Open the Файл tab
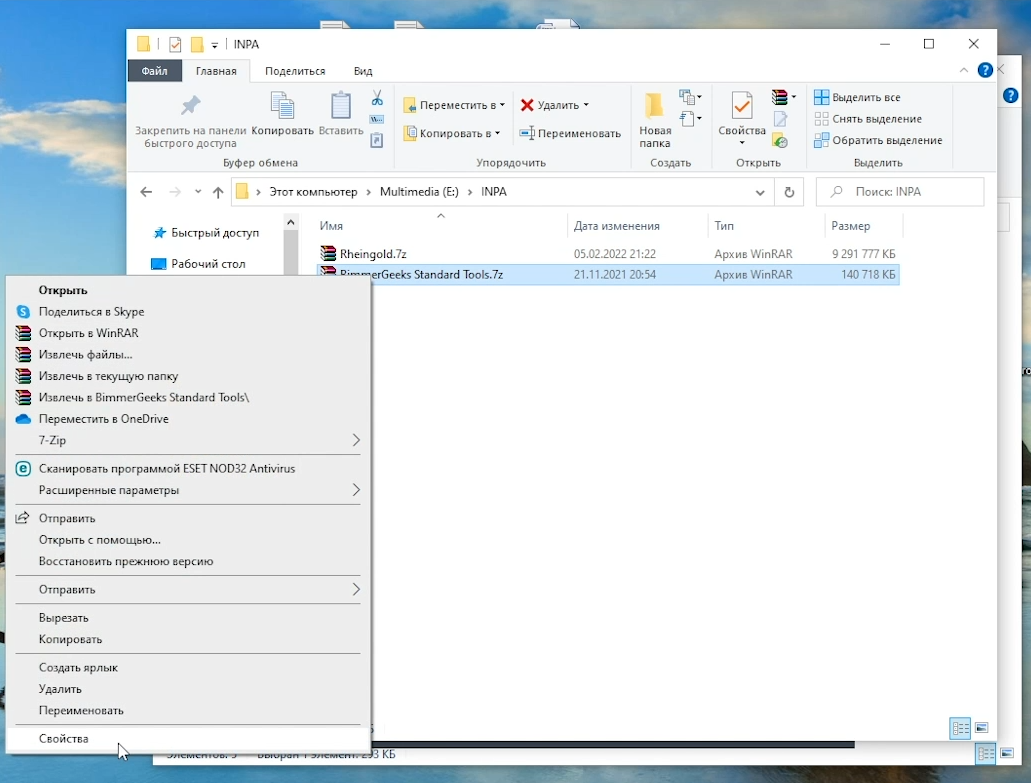 tap(155, 71)
